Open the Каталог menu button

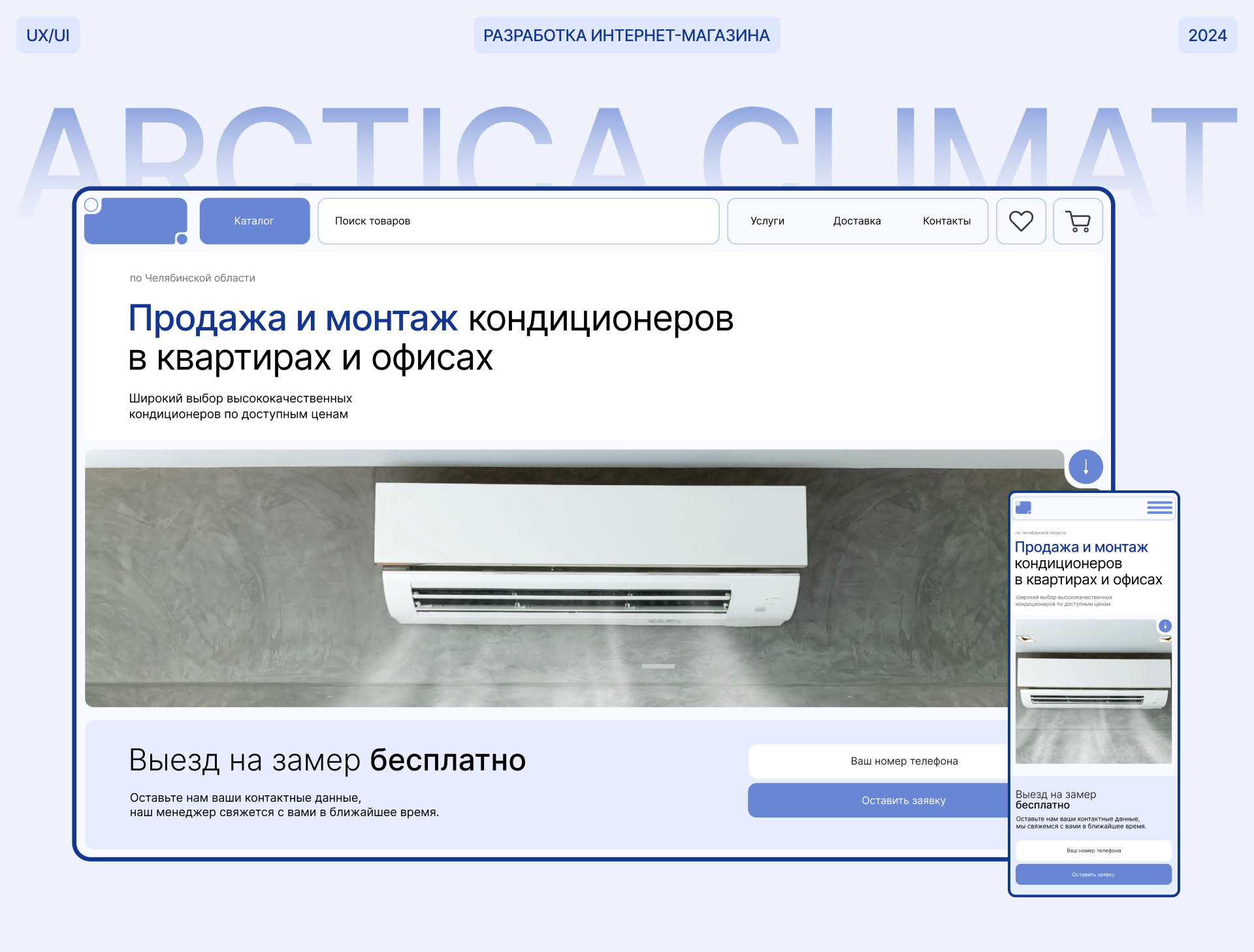(x=254, y=221)
